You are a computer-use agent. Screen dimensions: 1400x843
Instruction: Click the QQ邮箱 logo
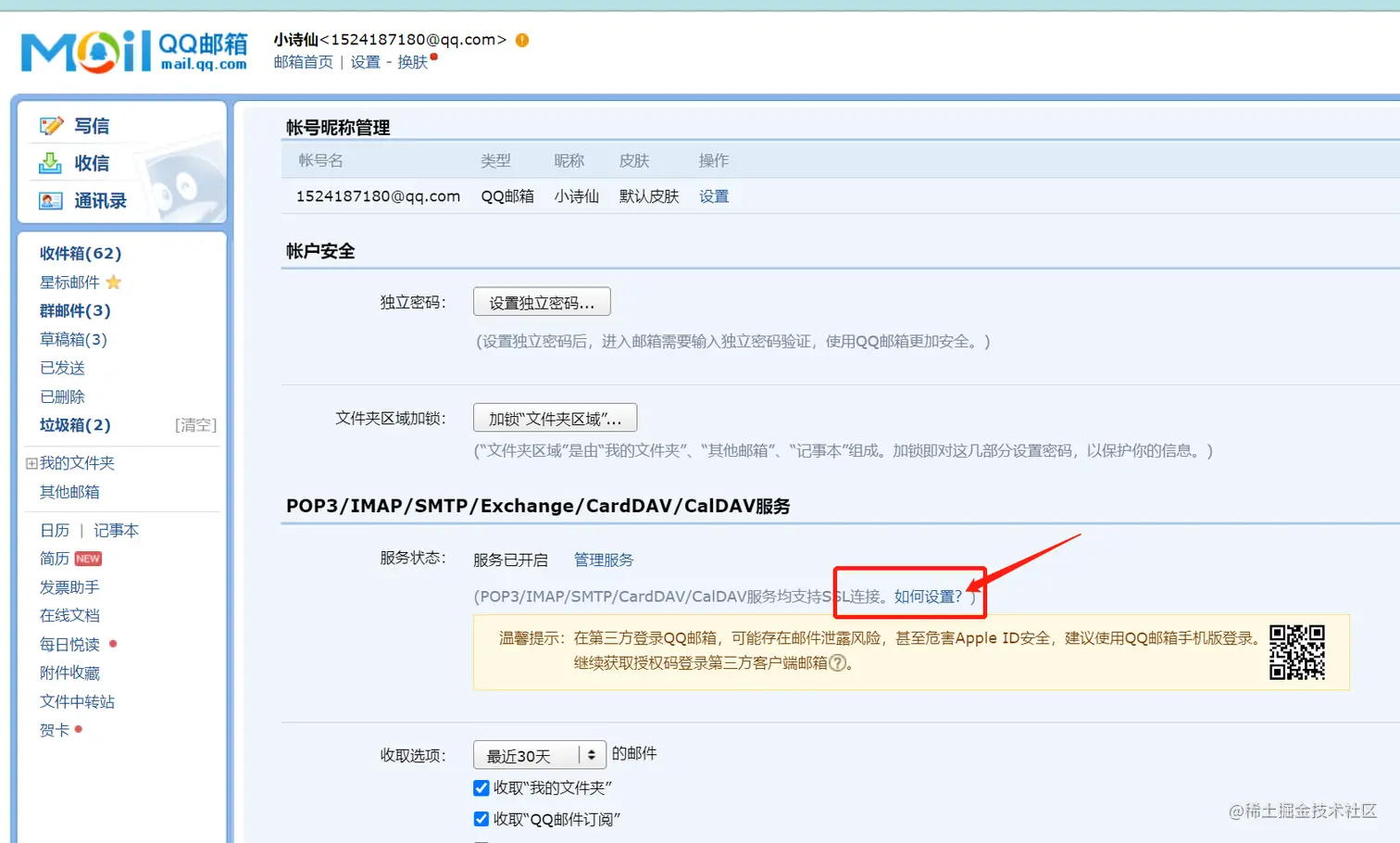[134, 51]
